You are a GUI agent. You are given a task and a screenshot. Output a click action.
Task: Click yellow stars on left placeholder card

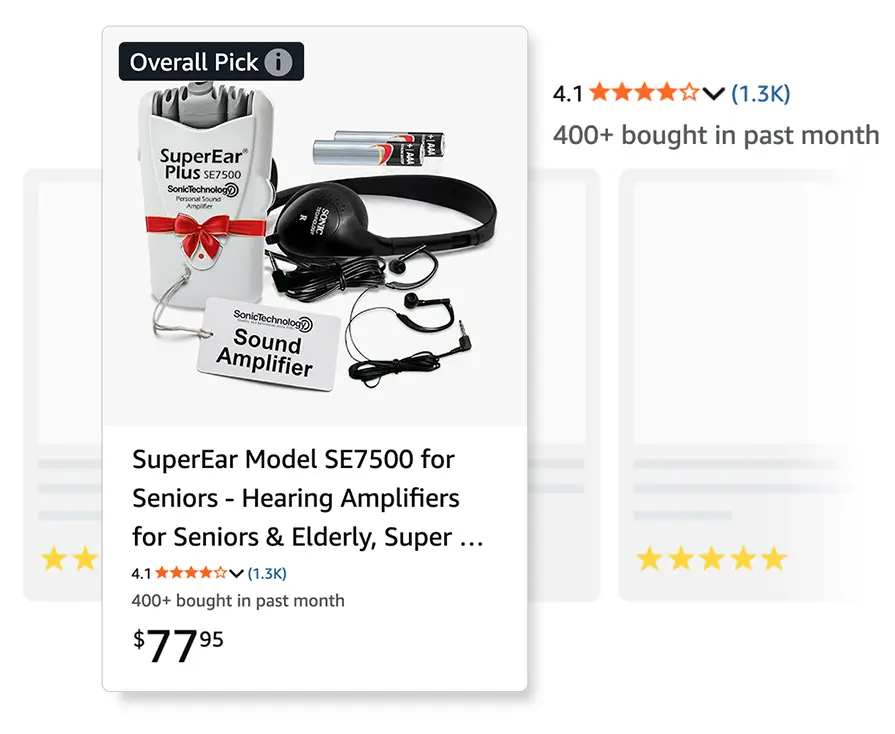69,558
